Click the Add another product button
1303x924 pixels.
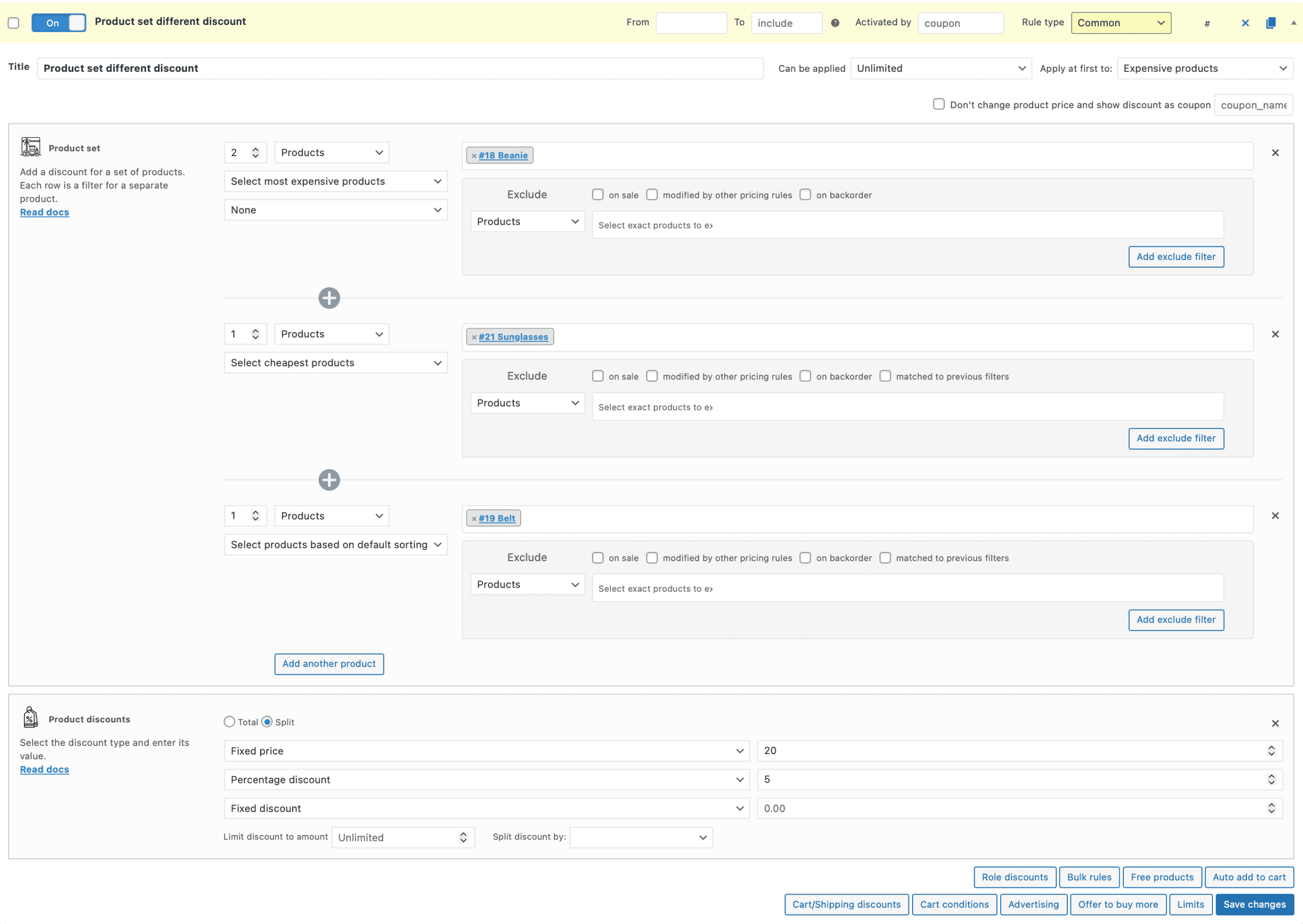click(329, 663)
